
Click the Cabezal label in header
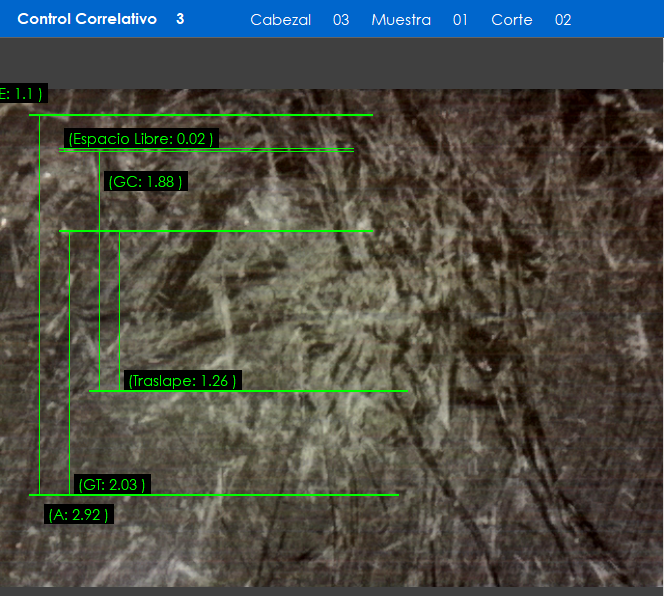point(280,20)
